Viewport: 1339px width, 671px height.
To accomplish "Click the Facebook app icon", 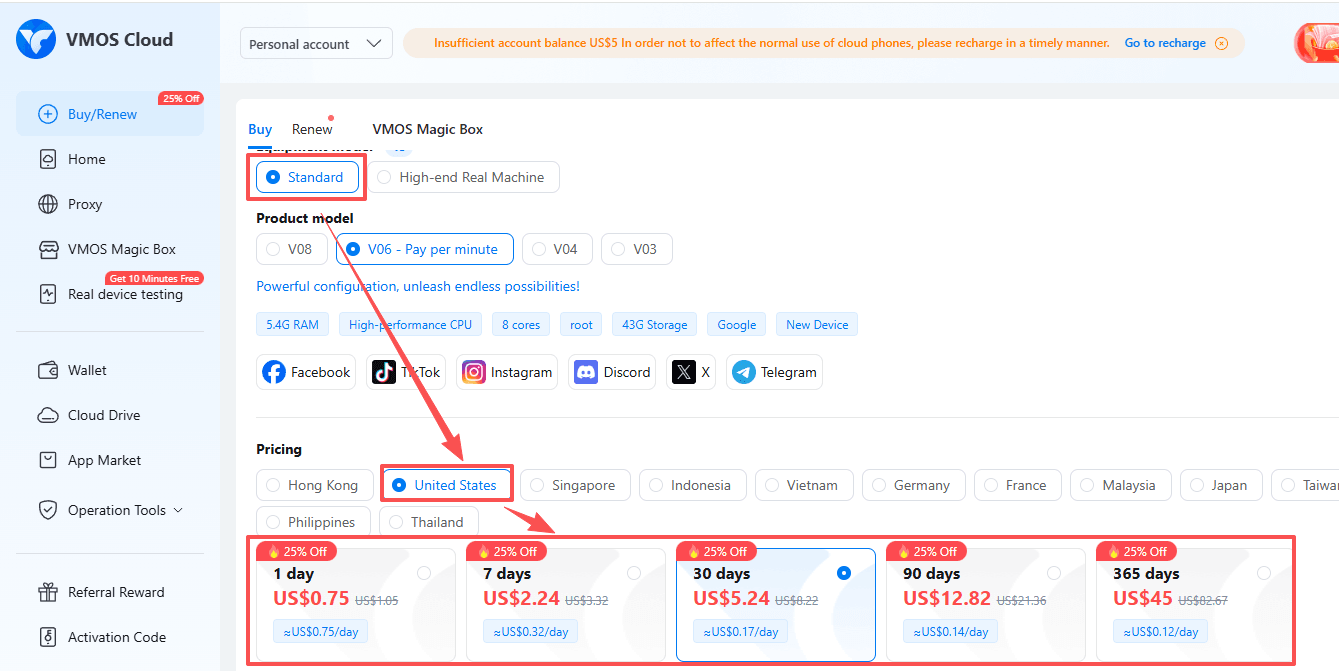I will pos(305,371).
